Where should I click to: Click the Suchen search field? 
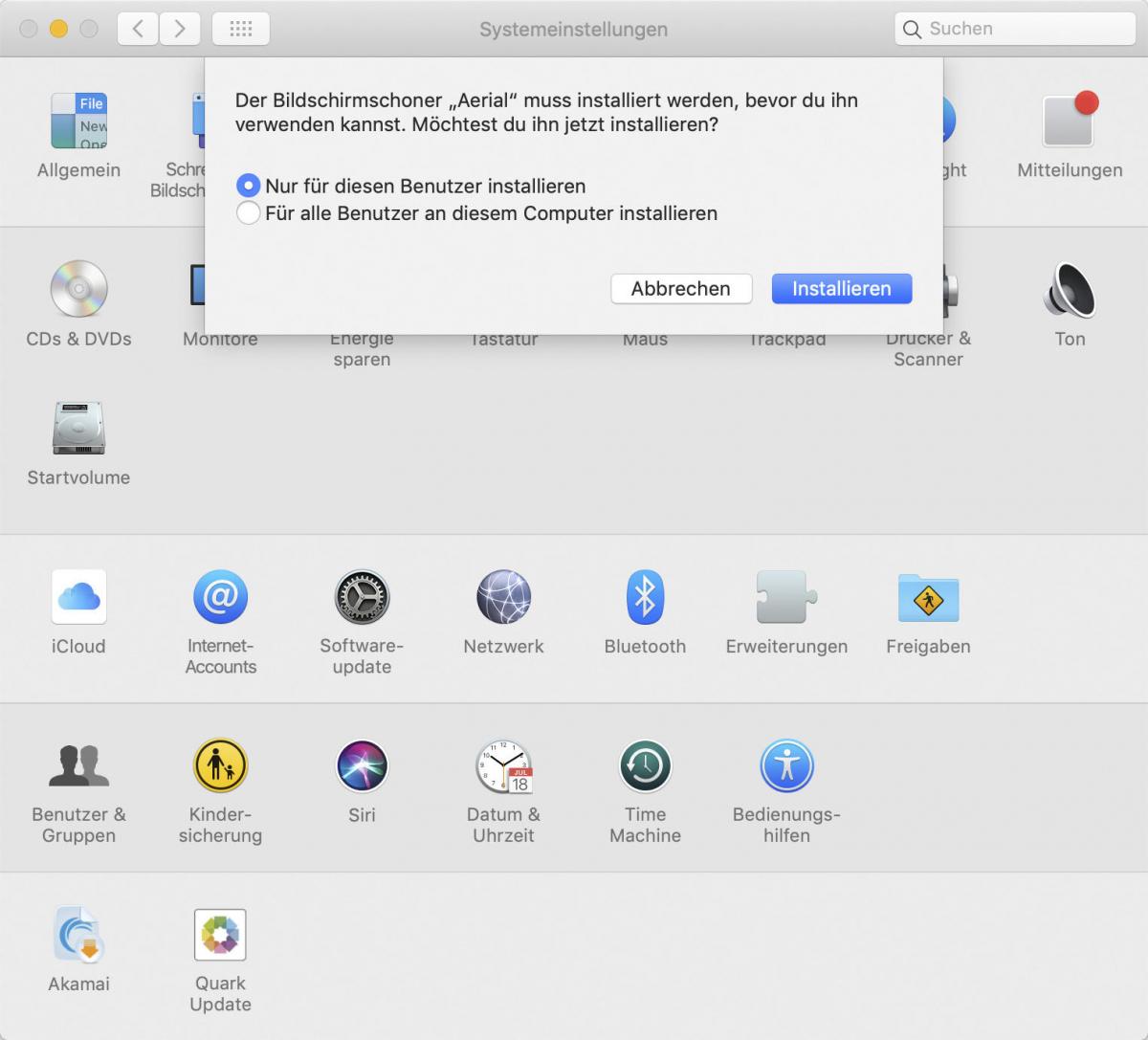tap(1015, 29)
